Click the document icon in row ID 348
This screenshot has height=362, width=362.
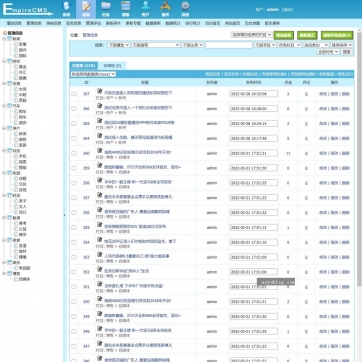click(x=99, y=328)
